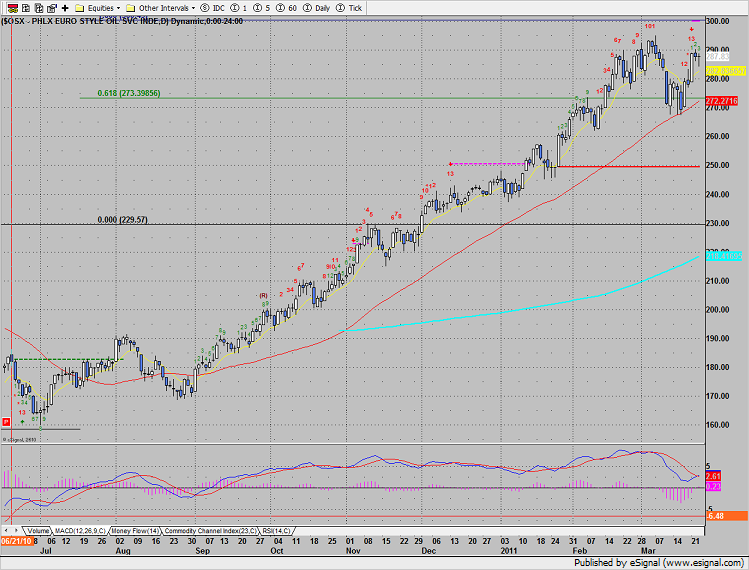Open the Money Flow(14) tab
The height and width of the screenshot is (570, 749).
tap(136, 531)
